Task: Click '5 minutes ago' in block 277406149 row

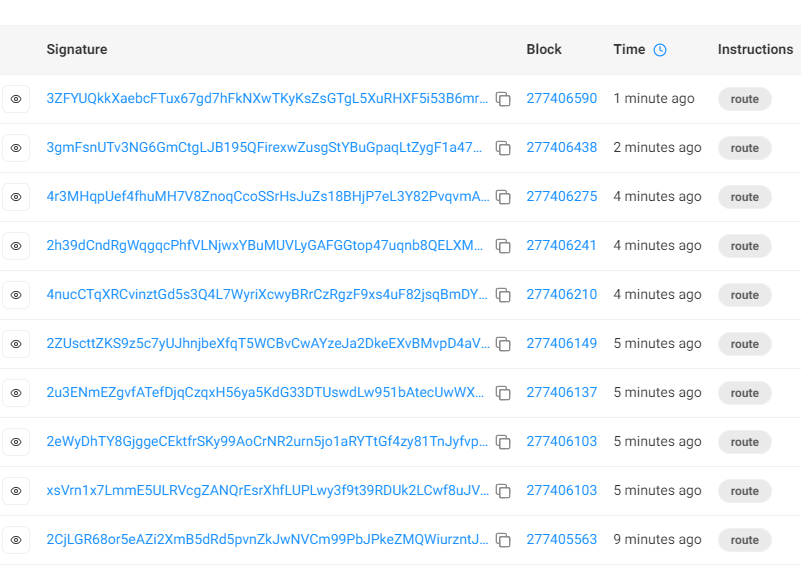Action: (x=657, y=343)
